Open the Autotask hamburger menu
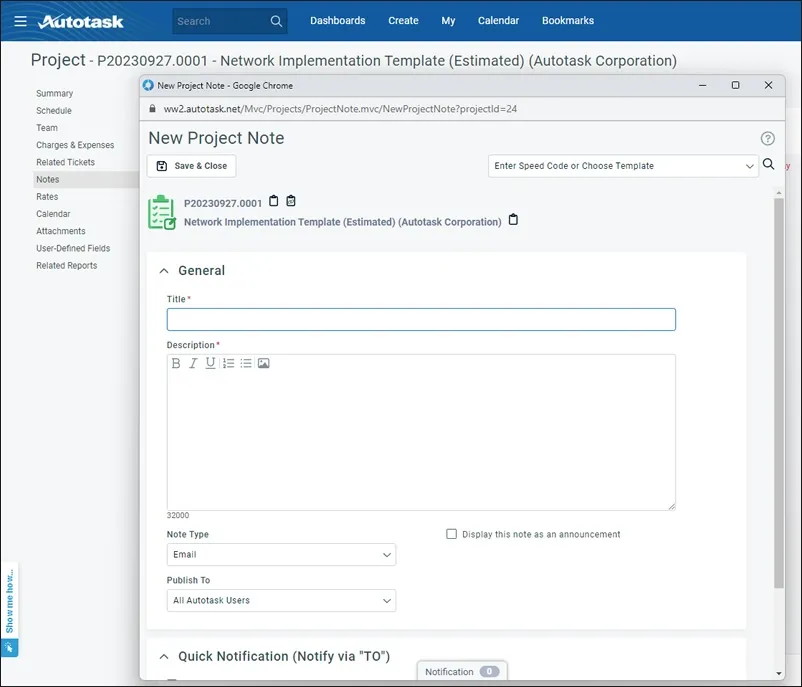The height and width of the screenshot is (687, 802). (20, 21)
